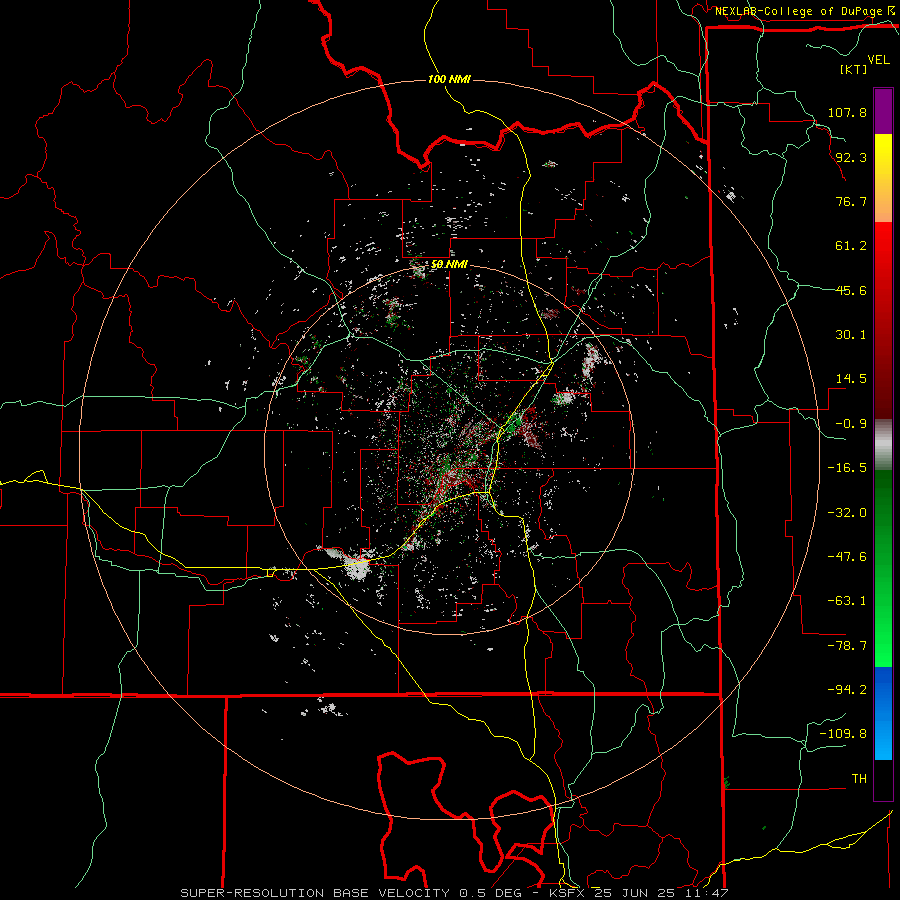Pick the yellow-orange segment of the color bar

(883, 178)
